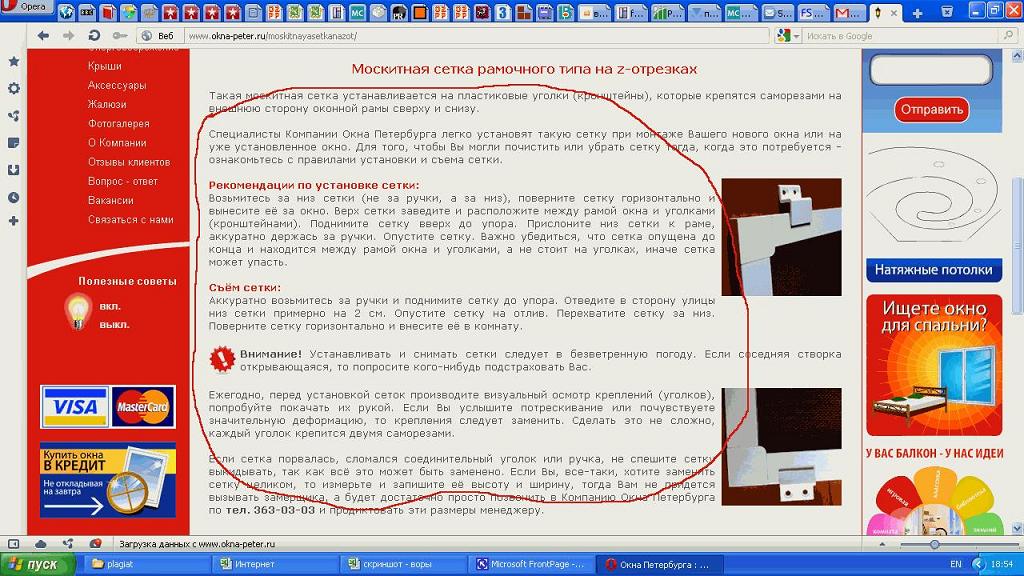Switch to the 'P...' chart tab
Screen dimensions: 1024x576
[667, 12]
